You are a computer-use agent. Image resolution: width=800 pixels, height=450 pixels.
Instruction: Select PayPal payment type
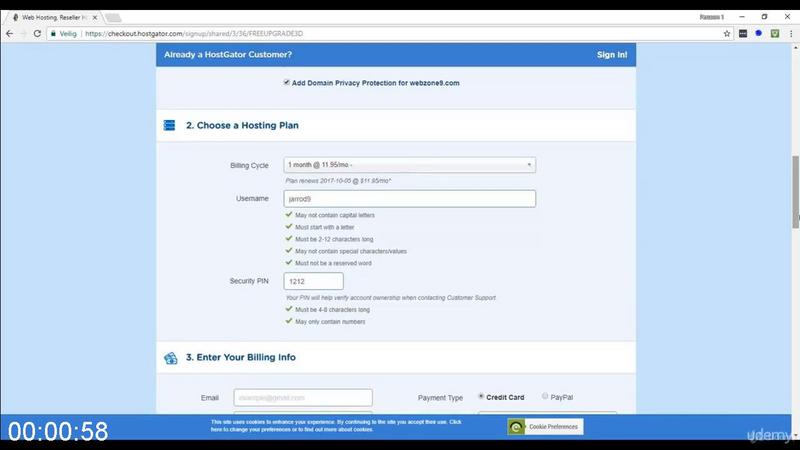[x=545, y=396]
